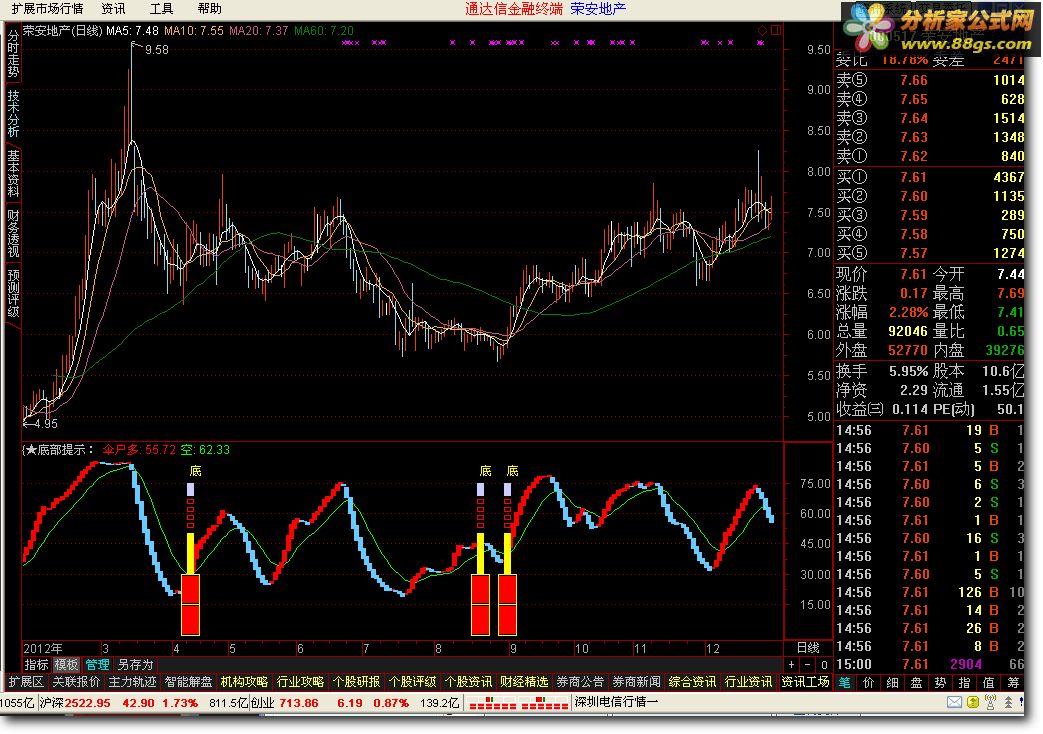Select the 个股评级 bottom tab
This screenshot has width=1043, height=734.
tap(412, 681)
